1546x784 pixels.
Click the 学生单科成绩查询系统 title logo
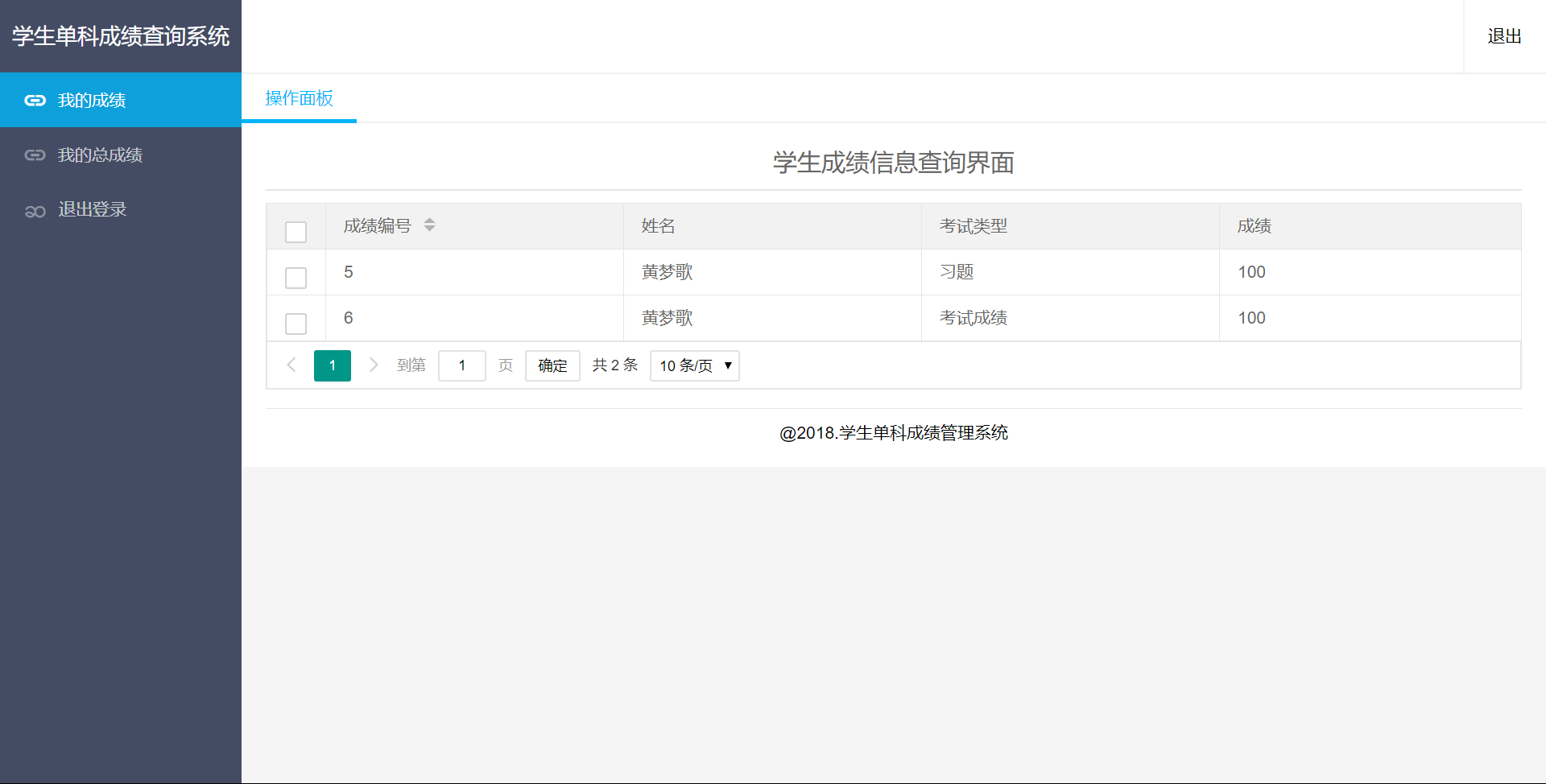click(x=121, y=36)
